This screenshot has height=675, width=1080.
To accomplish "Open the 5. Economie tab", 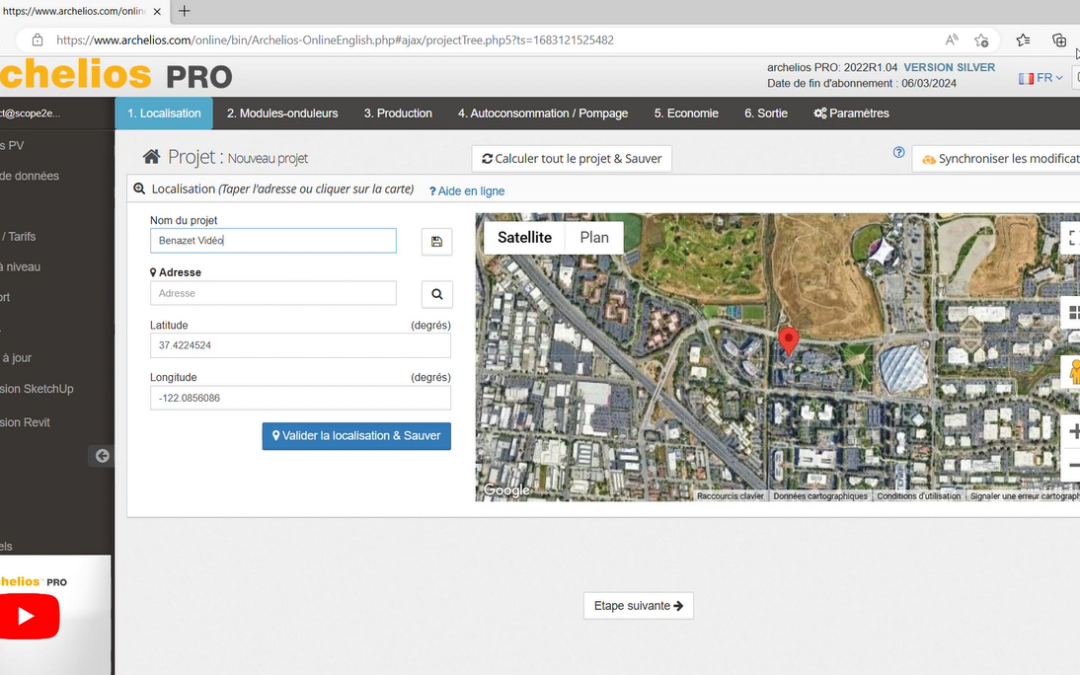I will pyautogui.click(x=686, y=113).
